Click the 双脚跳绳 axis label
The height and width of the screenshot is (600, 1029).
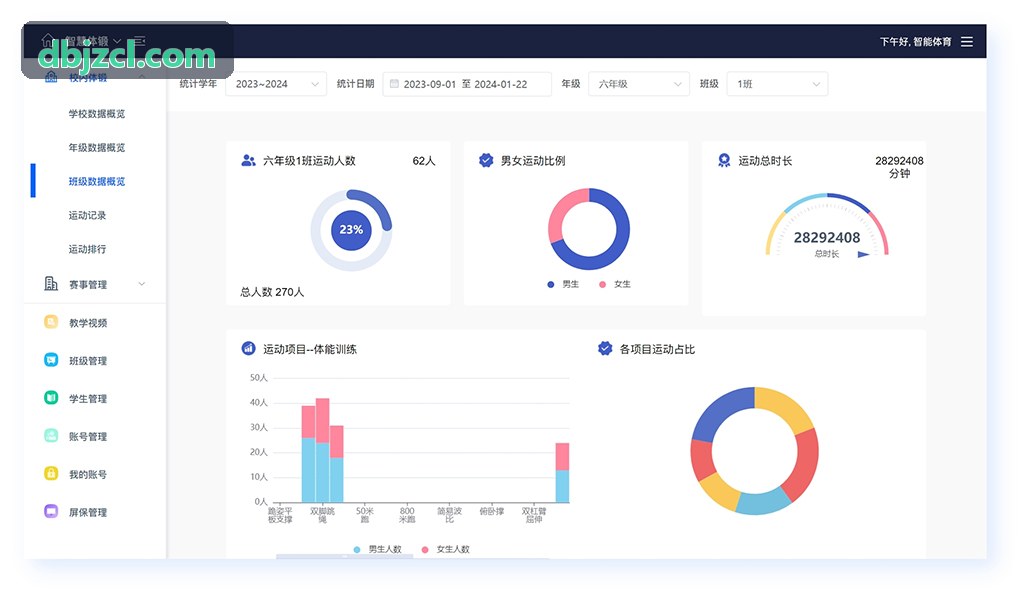(322, 515)
